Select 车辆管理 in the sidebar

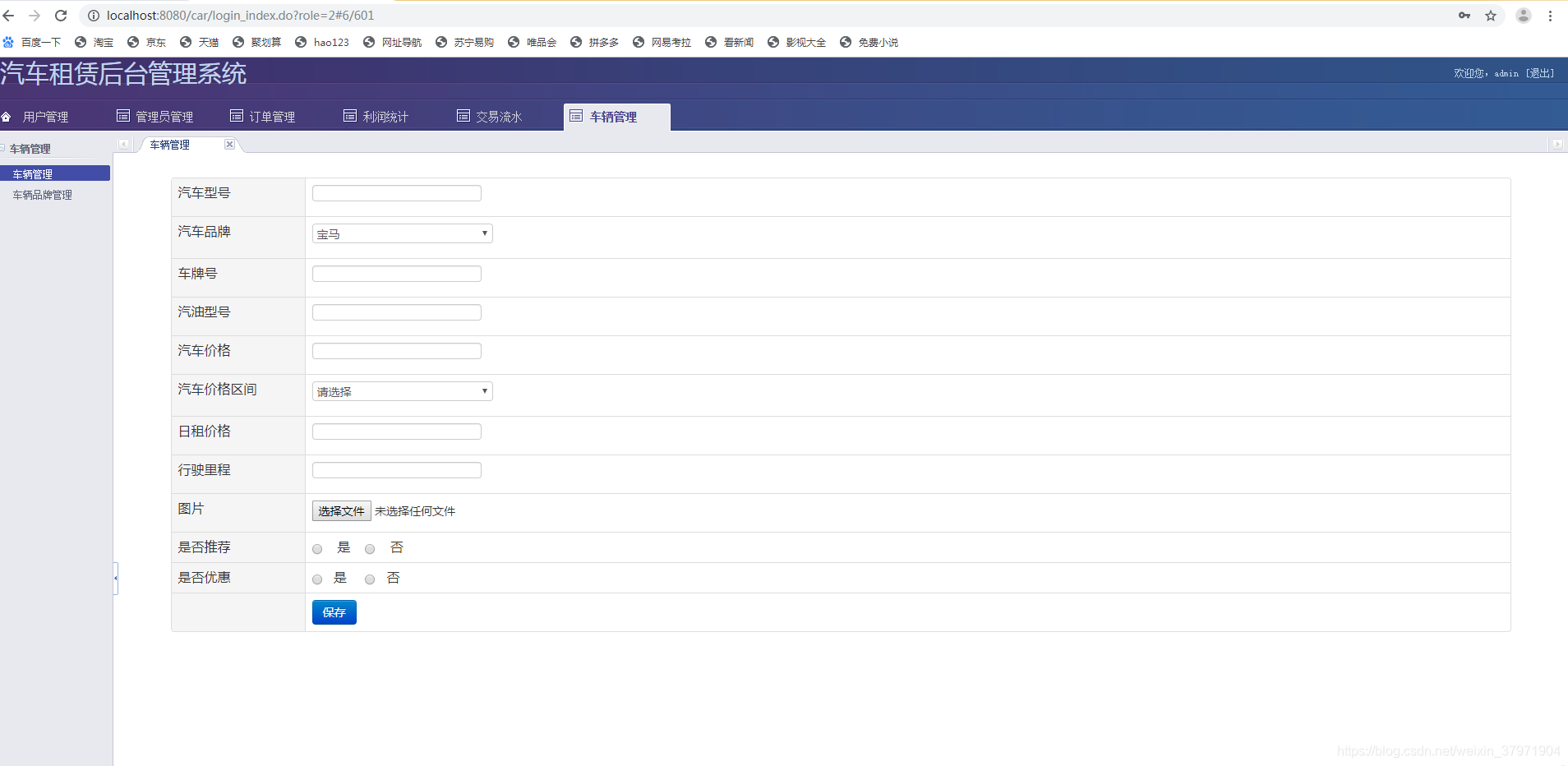(55, 173)
